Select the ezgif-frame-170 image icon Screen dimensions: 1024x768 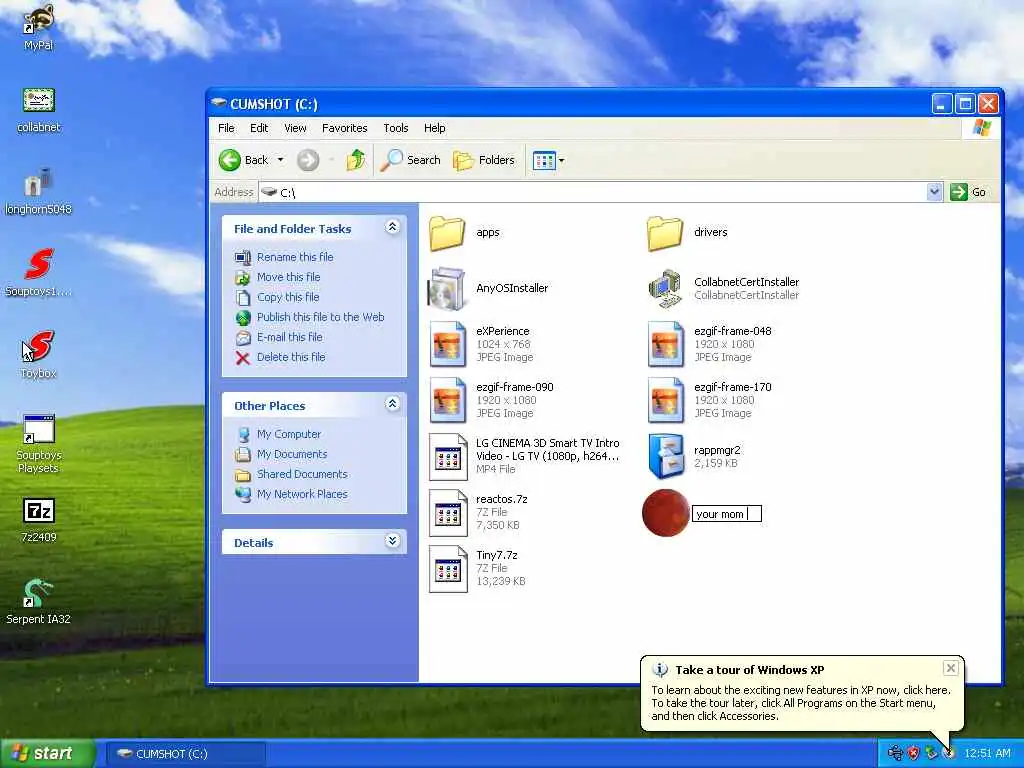(x=666, y=400)
